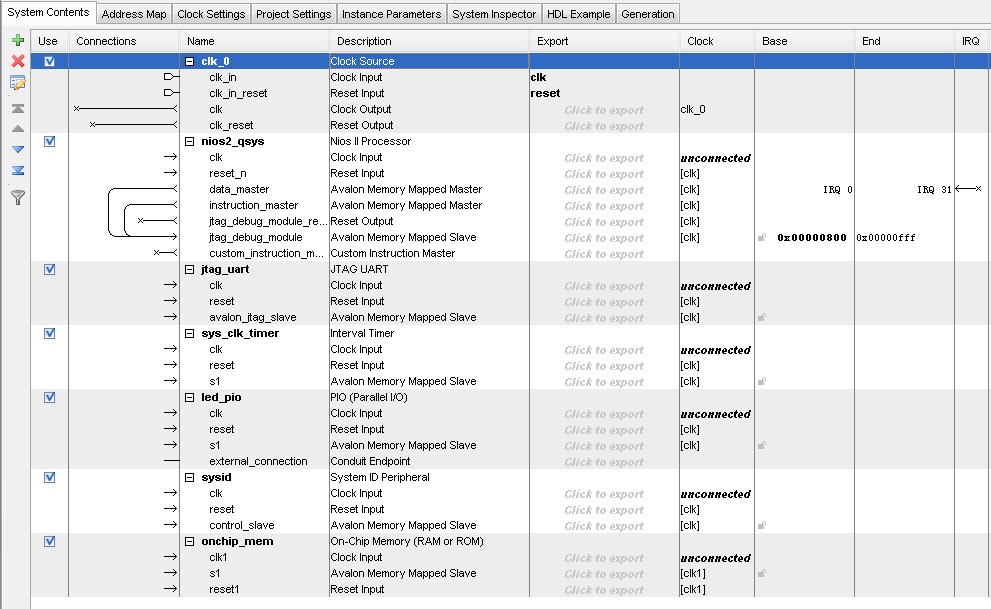Click to export the clk_0 clk output

click(x=604, y=110)
